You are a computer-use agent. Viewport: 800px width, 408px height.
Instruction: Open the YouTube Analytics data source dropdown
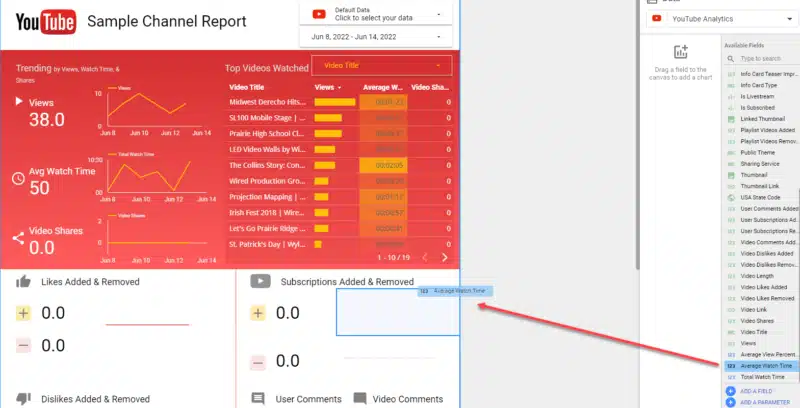click(721, 19)
